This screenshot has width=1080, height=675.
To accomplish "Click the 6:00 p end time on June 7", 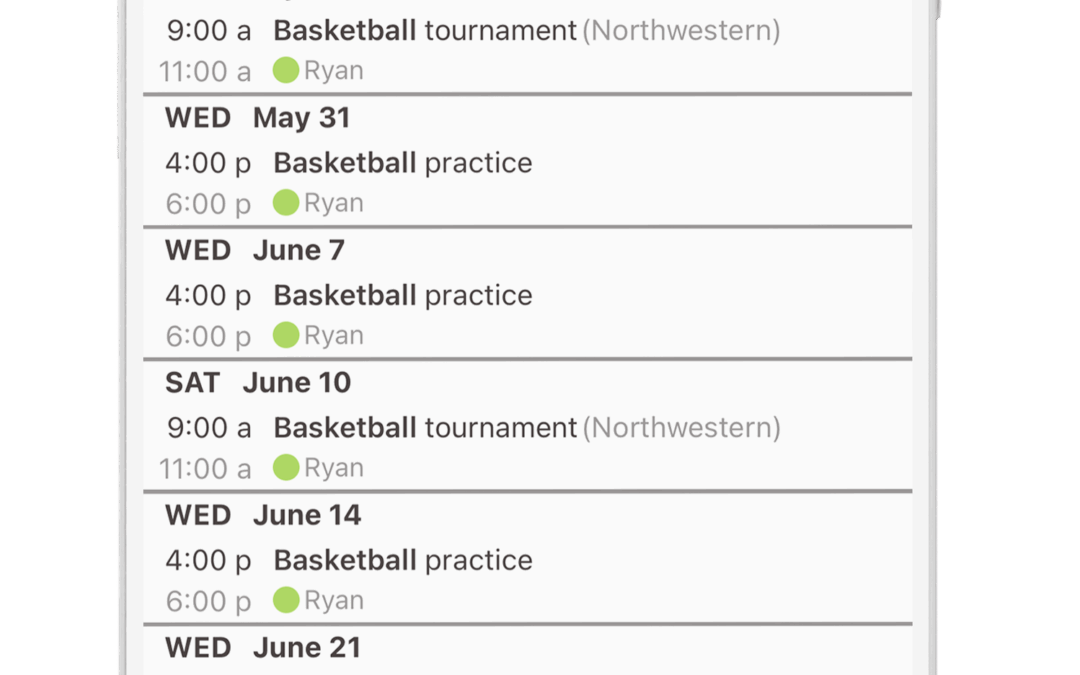I will (x=208, y=337).
